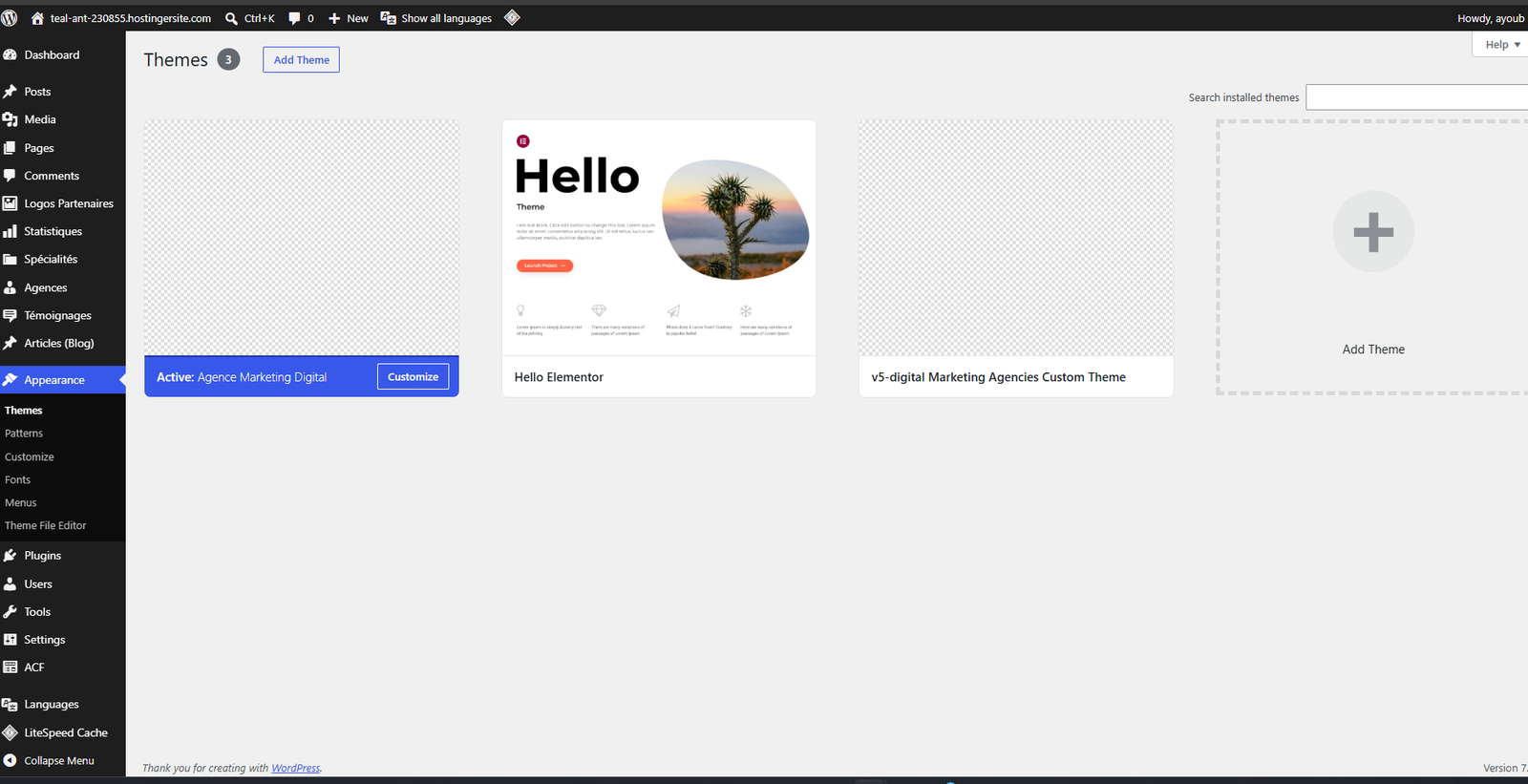Click the Spécialités folder icon
Image resolution: width=1528 pixels, height=784 pixels.
point(11,259)
